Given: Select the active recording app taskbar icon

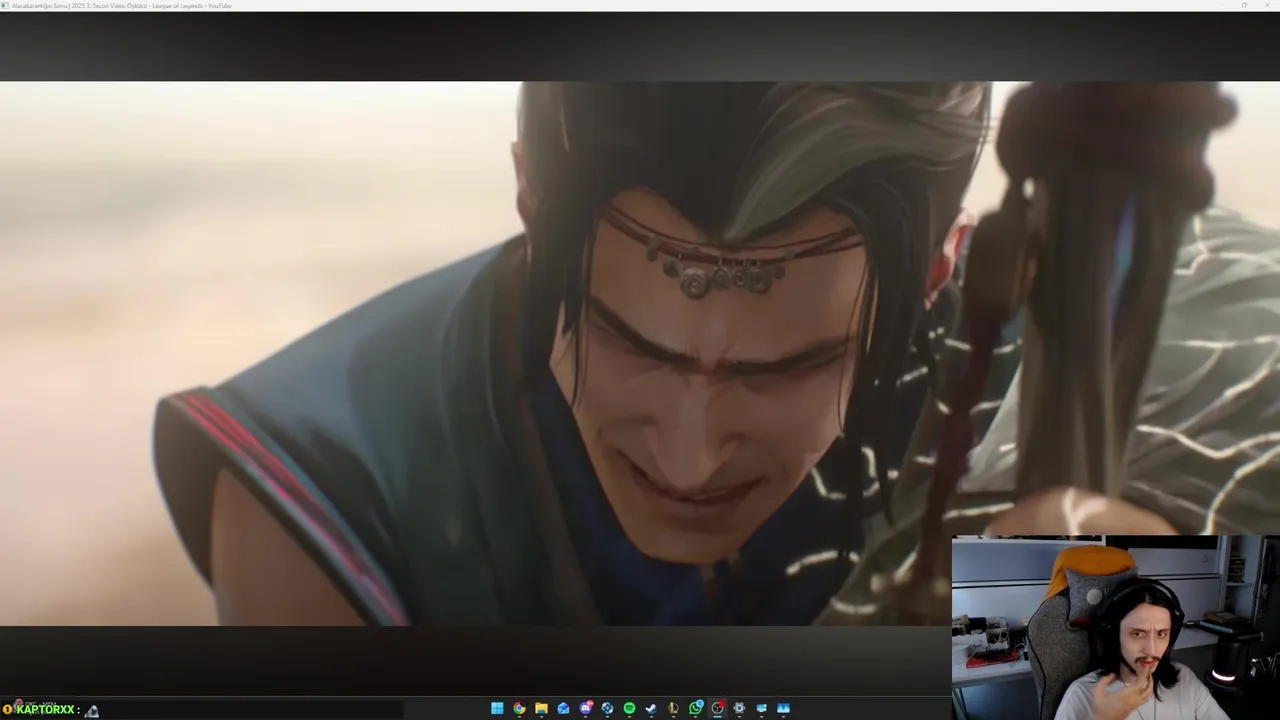Looking at the screenshot, I should click(717, 708).
